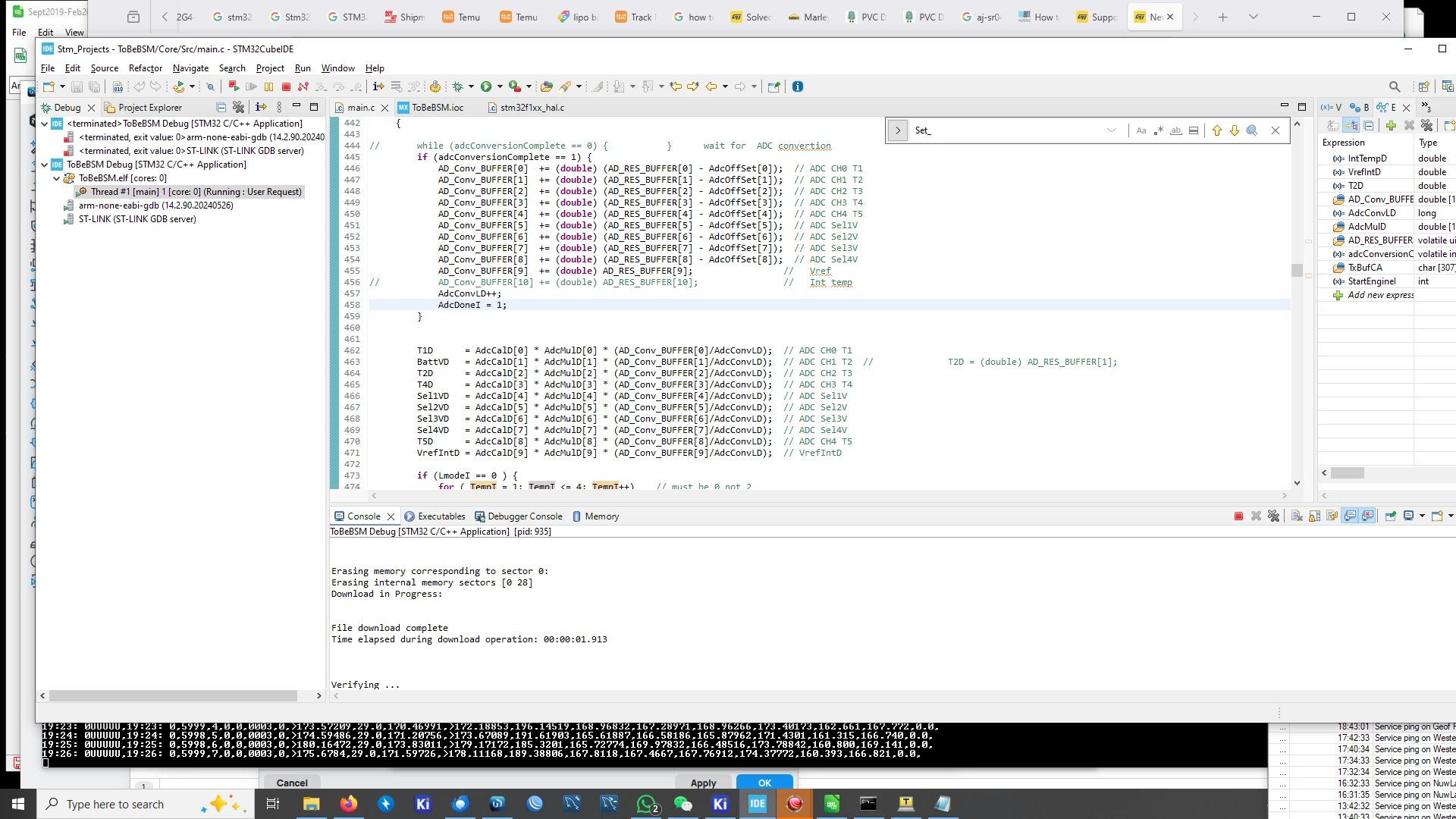This screenshot has width=1456, height=819.
Task: Click find-next down arrow in find bar
Action: (x=1235, y=130)
